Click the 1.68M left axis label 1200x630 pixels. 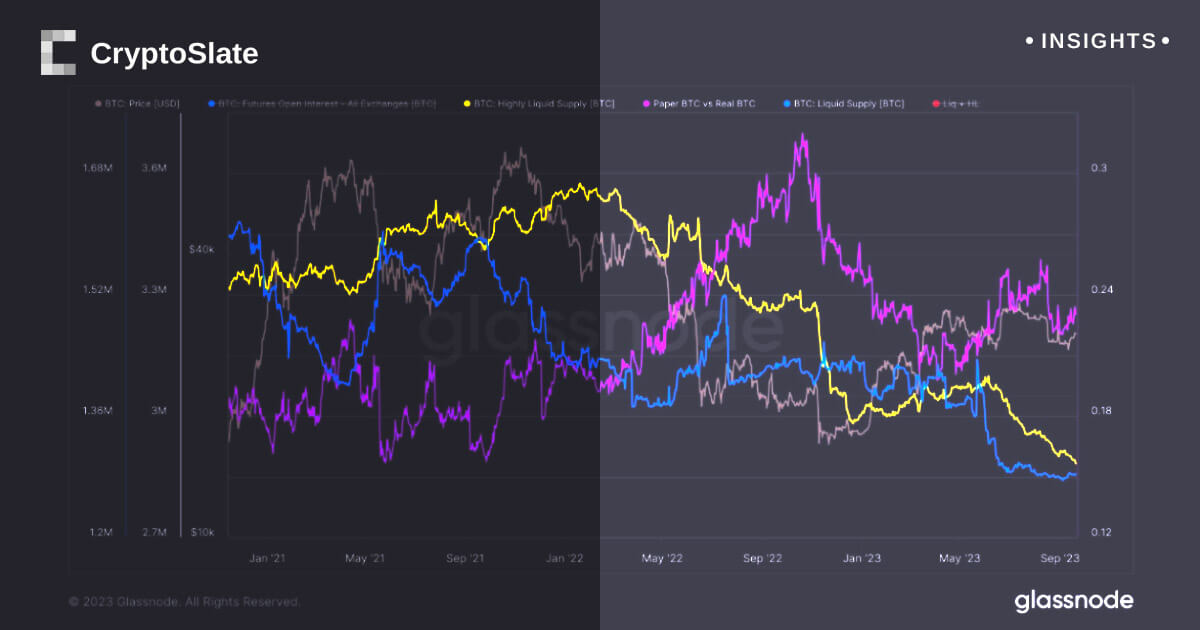pyautogui.click(x=98, y=168)
